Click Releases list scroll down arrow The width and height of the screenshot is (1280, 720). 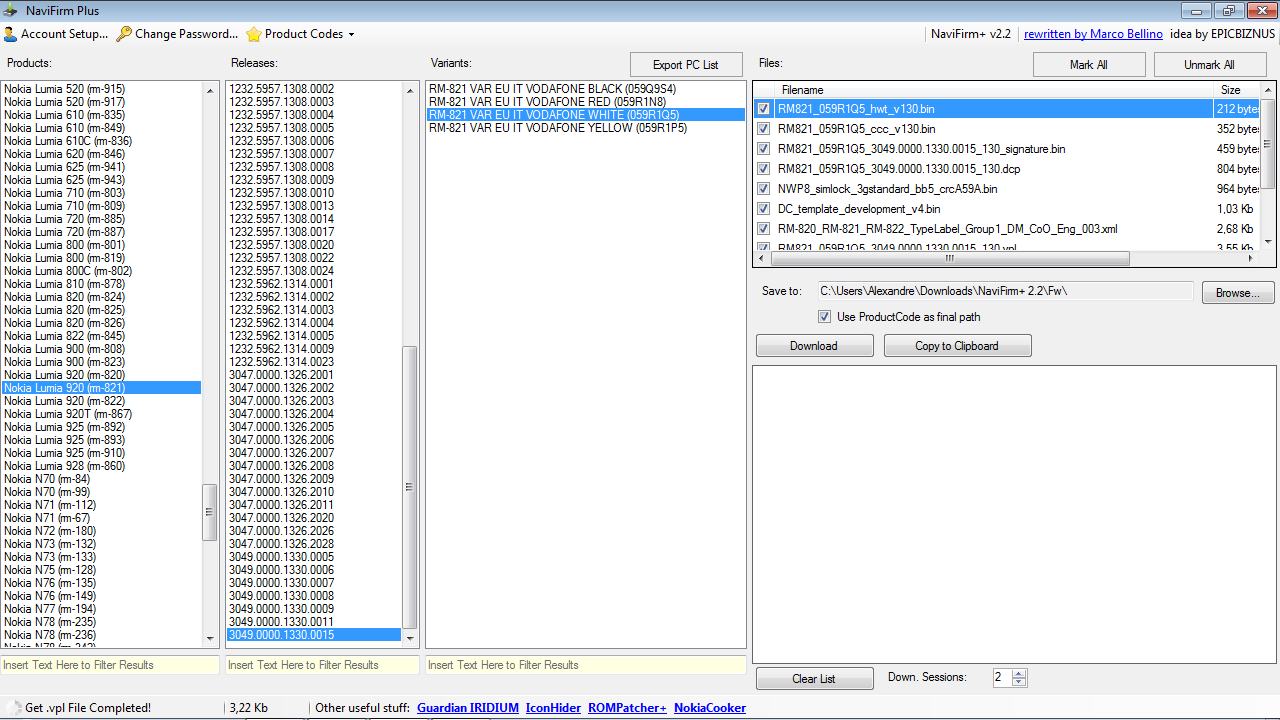(410, 638)
